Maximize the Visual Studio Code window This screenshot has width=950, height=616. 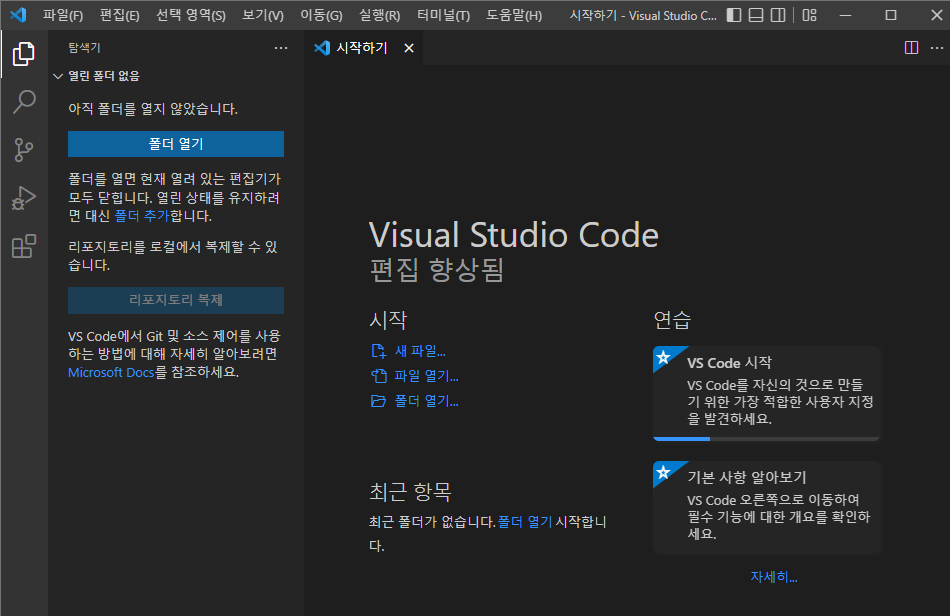coord(891,15)
